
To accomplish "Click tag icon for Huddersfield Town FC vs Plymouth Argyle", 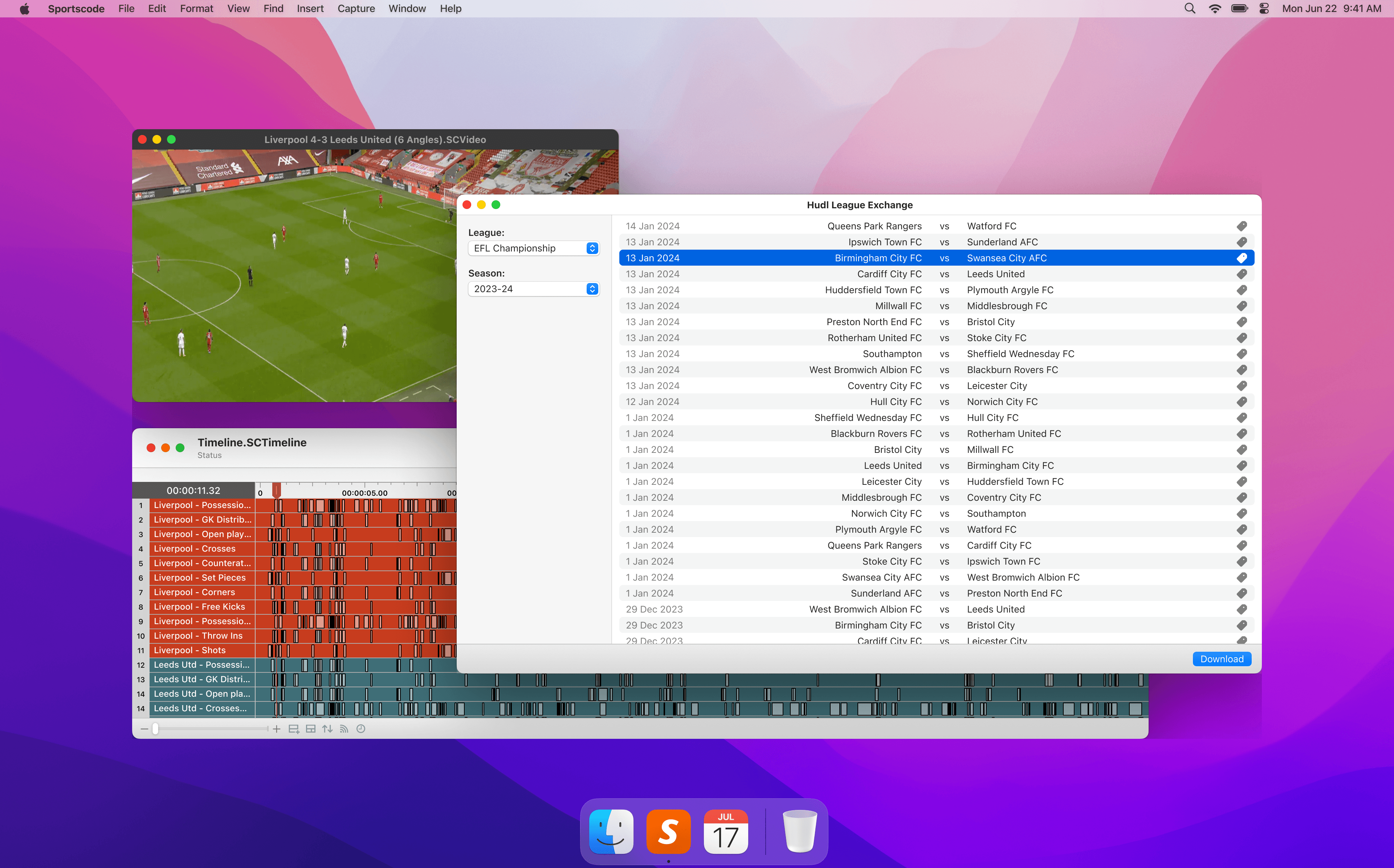I will pyautogui.click(x=1241, y=290).
